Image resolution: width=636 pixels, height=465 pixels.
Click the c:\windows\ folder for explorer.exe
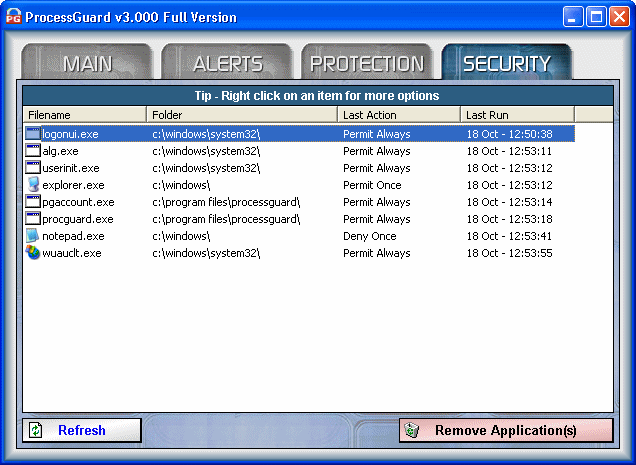(x=181, y=185)
